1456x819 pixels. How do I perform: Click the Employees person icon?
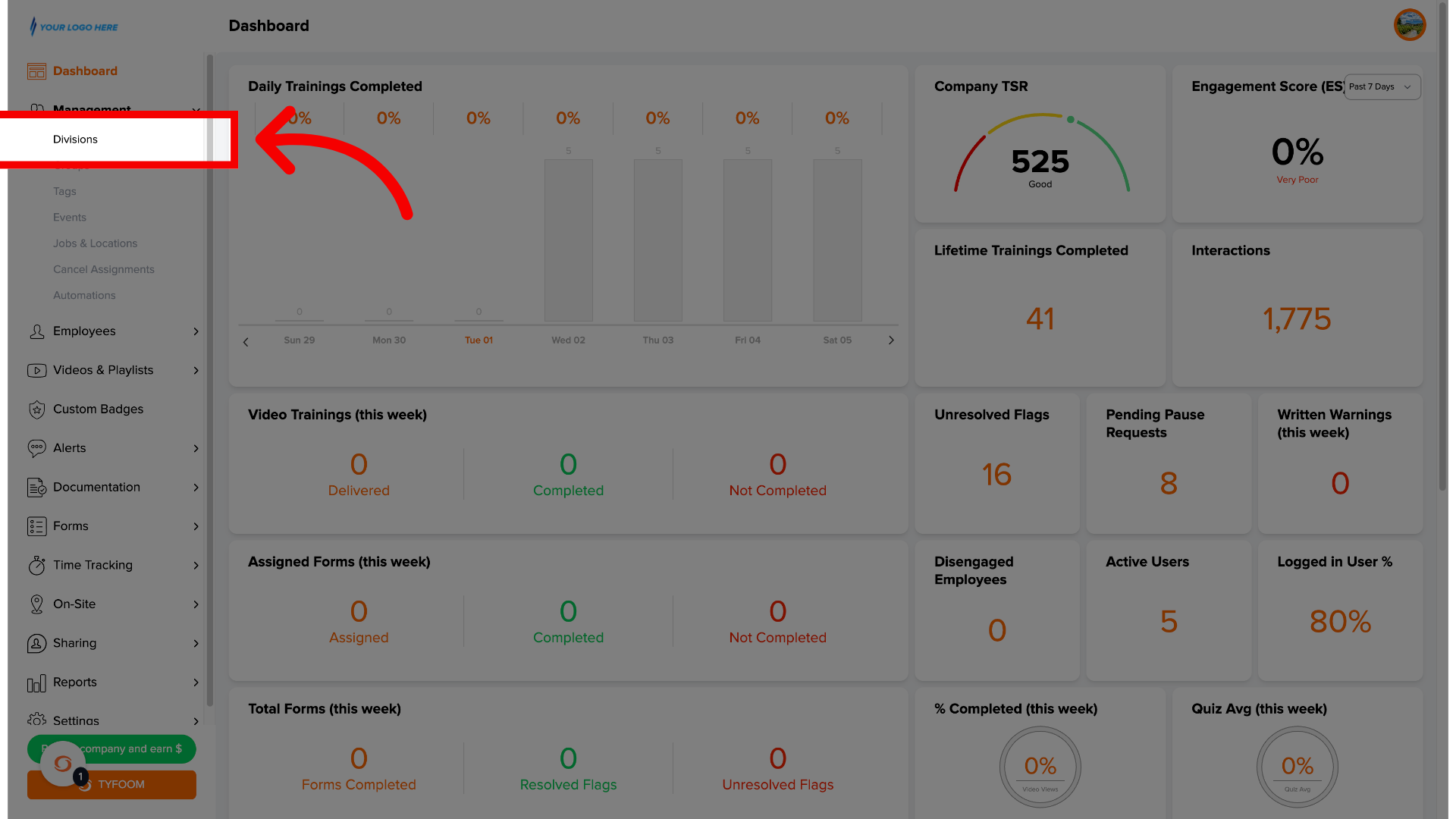coord(36,331)
